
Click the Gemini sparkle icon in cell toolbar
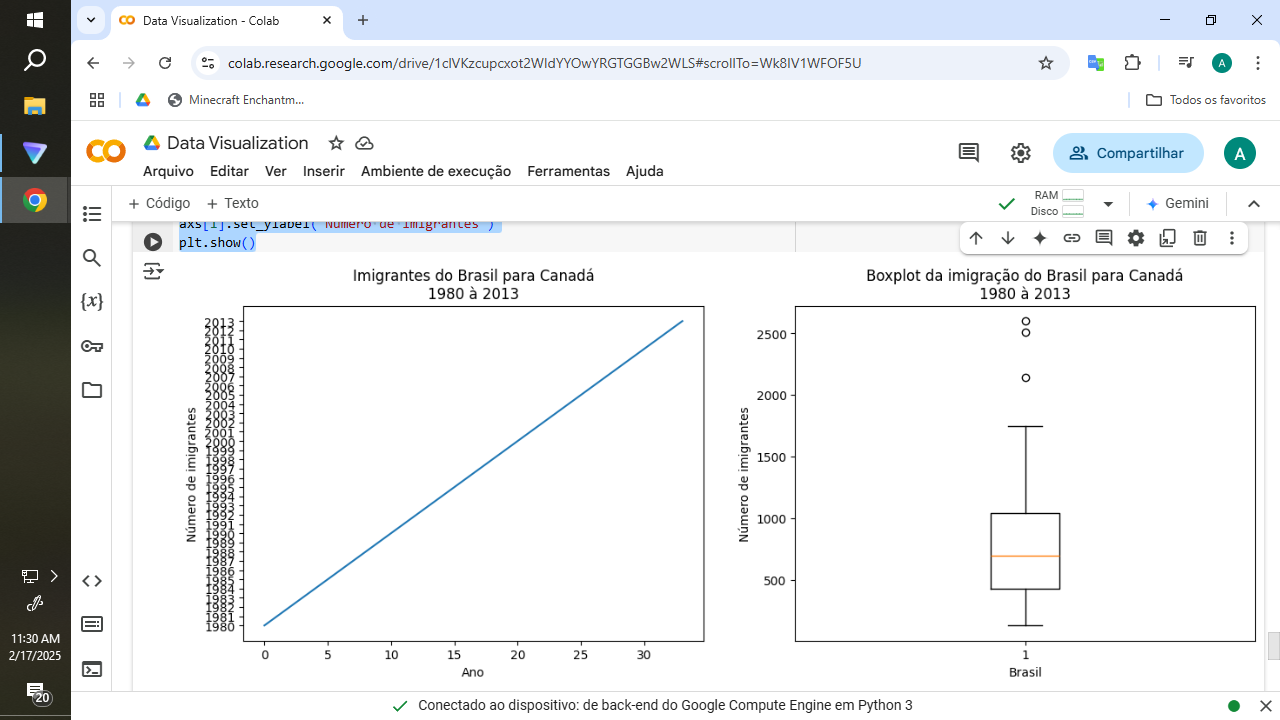click(x=1040, y=238)
